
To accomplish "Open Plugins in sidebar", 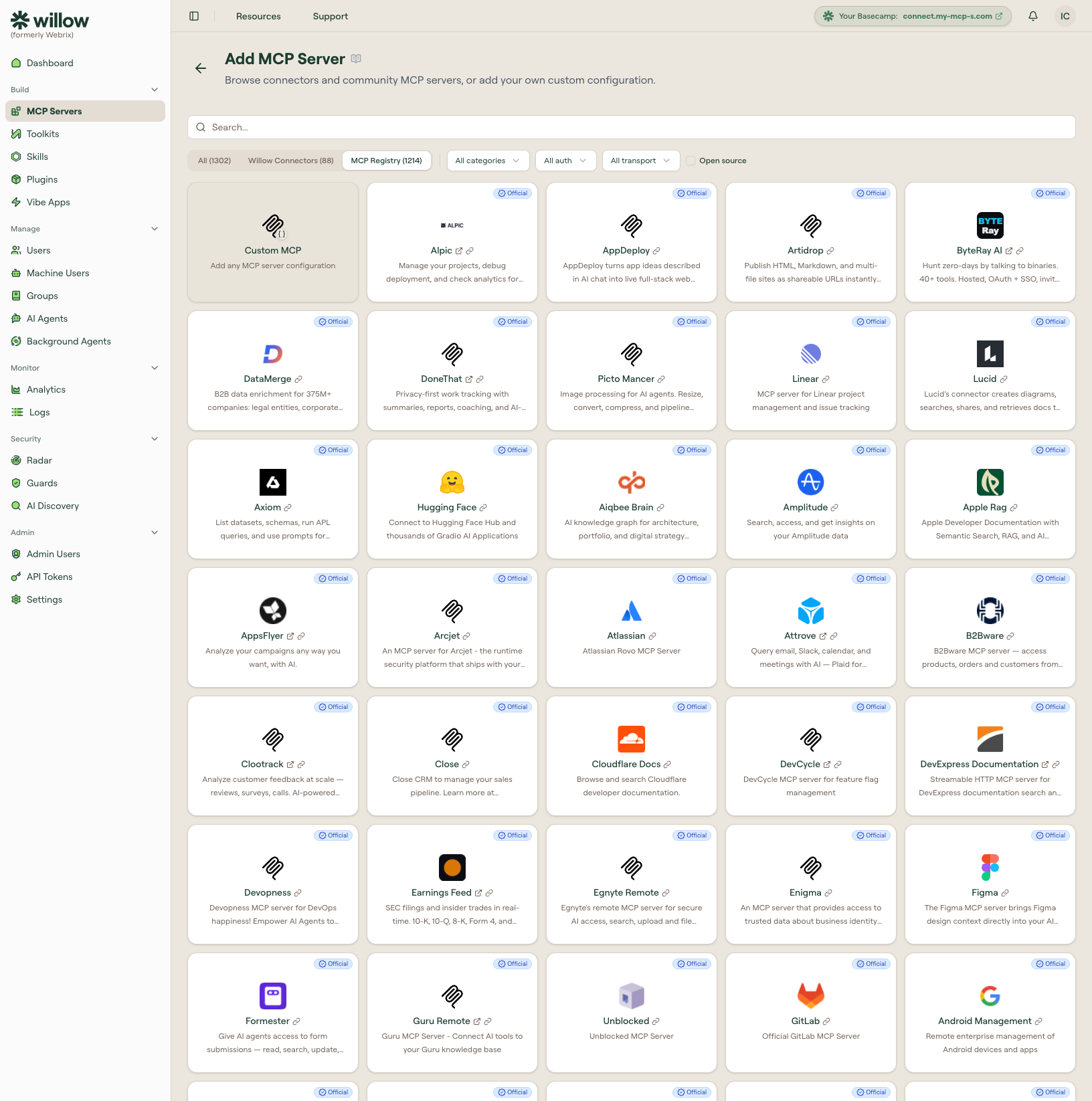I will pos(85,179).
